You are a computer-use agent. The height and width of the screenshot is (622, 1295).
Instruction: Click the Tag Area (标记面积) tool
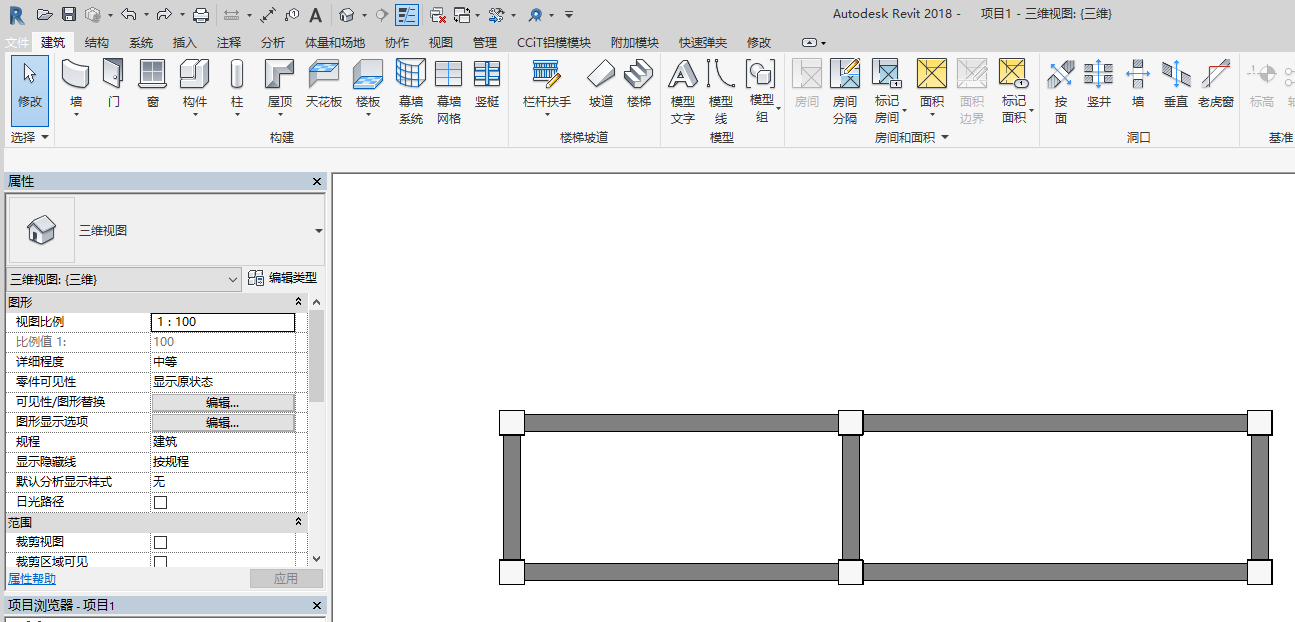[x=1014, y=91]
